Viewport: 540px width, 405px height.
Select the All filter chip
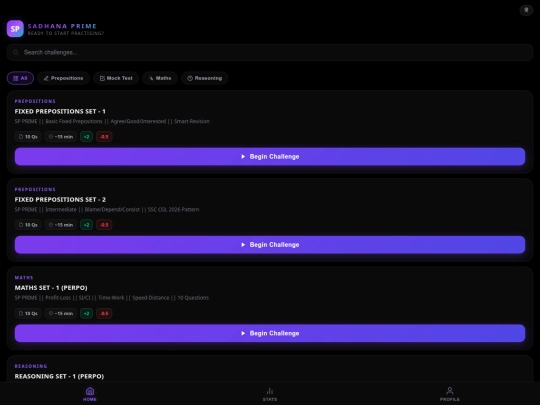point(20,78)
